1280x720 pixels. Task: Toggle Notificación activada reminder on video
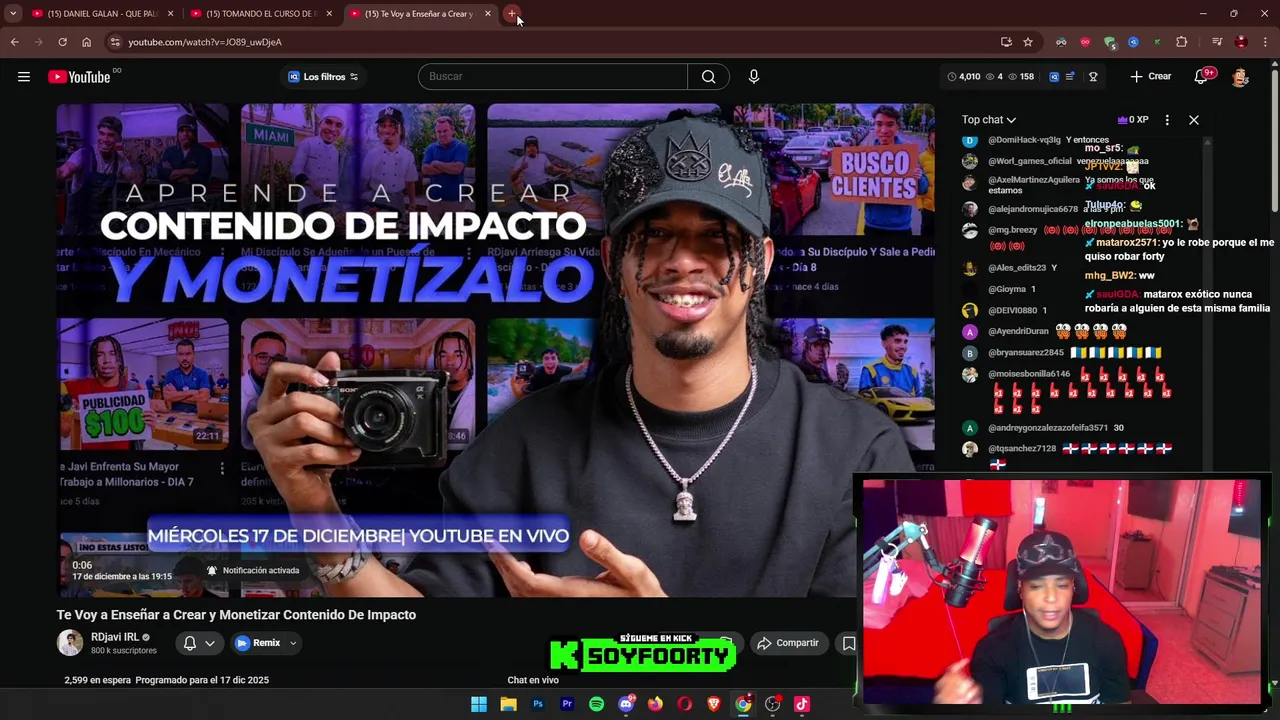coord(253,571)
